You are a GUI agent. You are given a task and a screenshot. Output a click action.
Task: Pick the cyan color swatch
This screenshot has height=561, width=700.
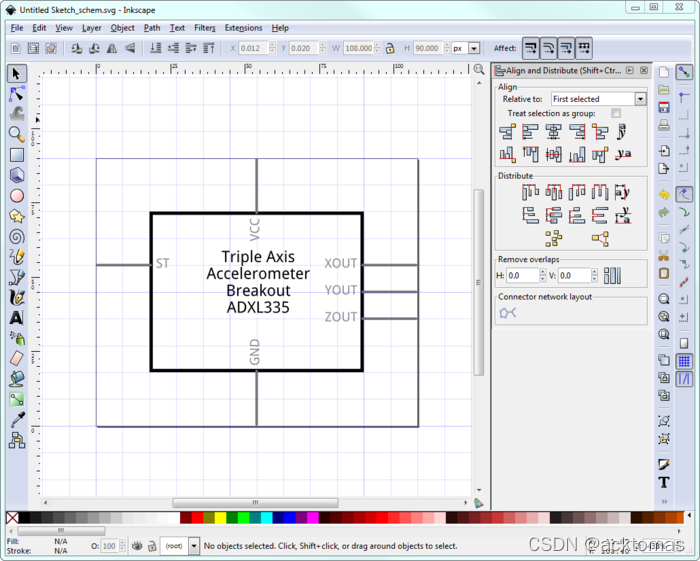tap(267, 518)
